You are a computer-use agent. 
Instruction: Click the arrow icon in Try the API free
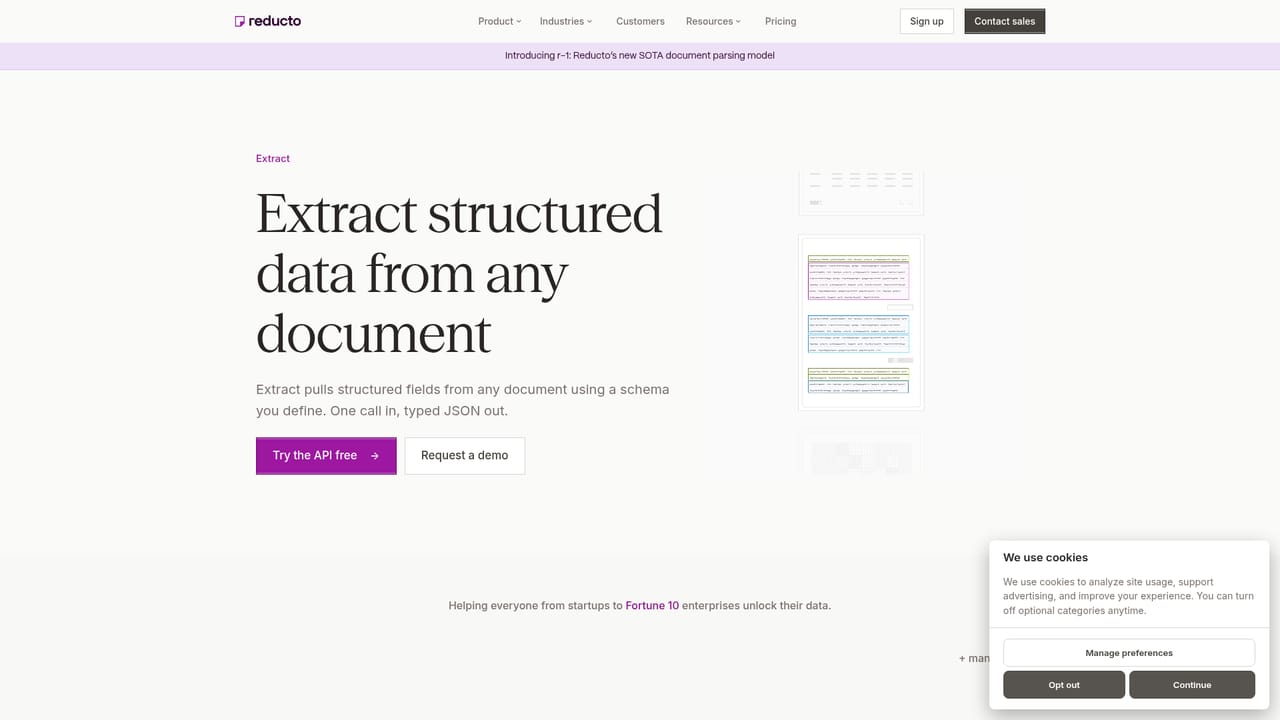coord(375,456)
